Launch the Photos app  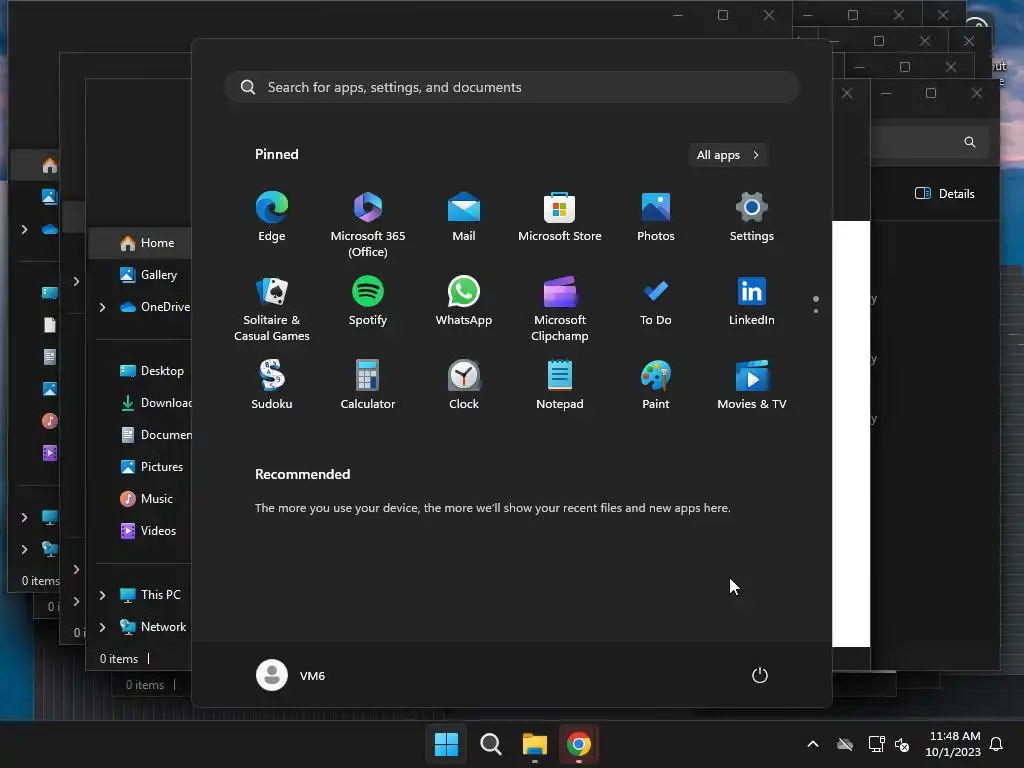tap(656, 217)
